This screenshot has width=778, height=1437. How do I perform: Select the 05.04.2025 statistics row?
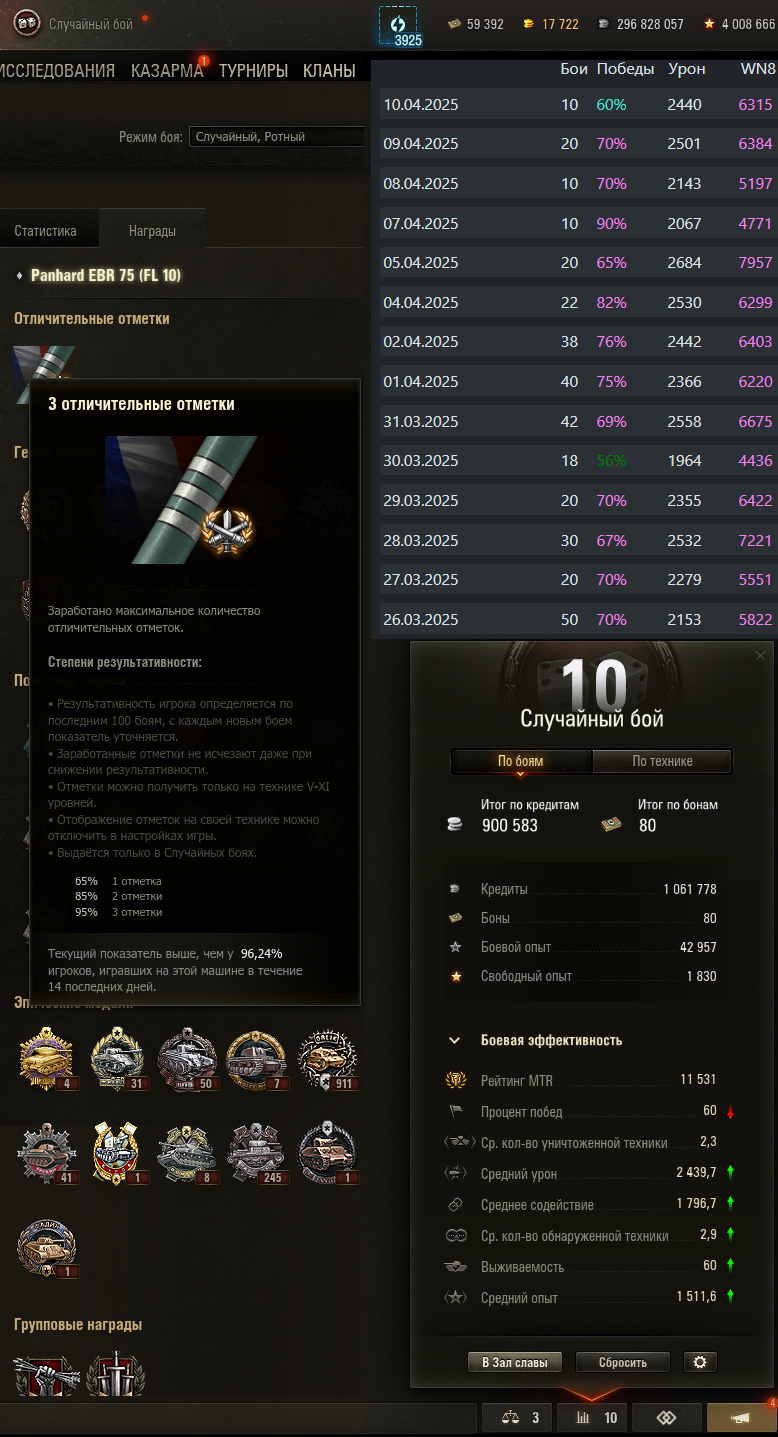tap(578, 263)
